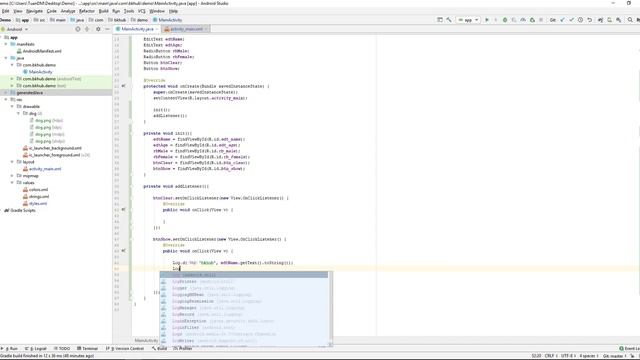Click the Search Everywhere magnifier icon
The image size is (640, 360).
(x=630, y=20)
